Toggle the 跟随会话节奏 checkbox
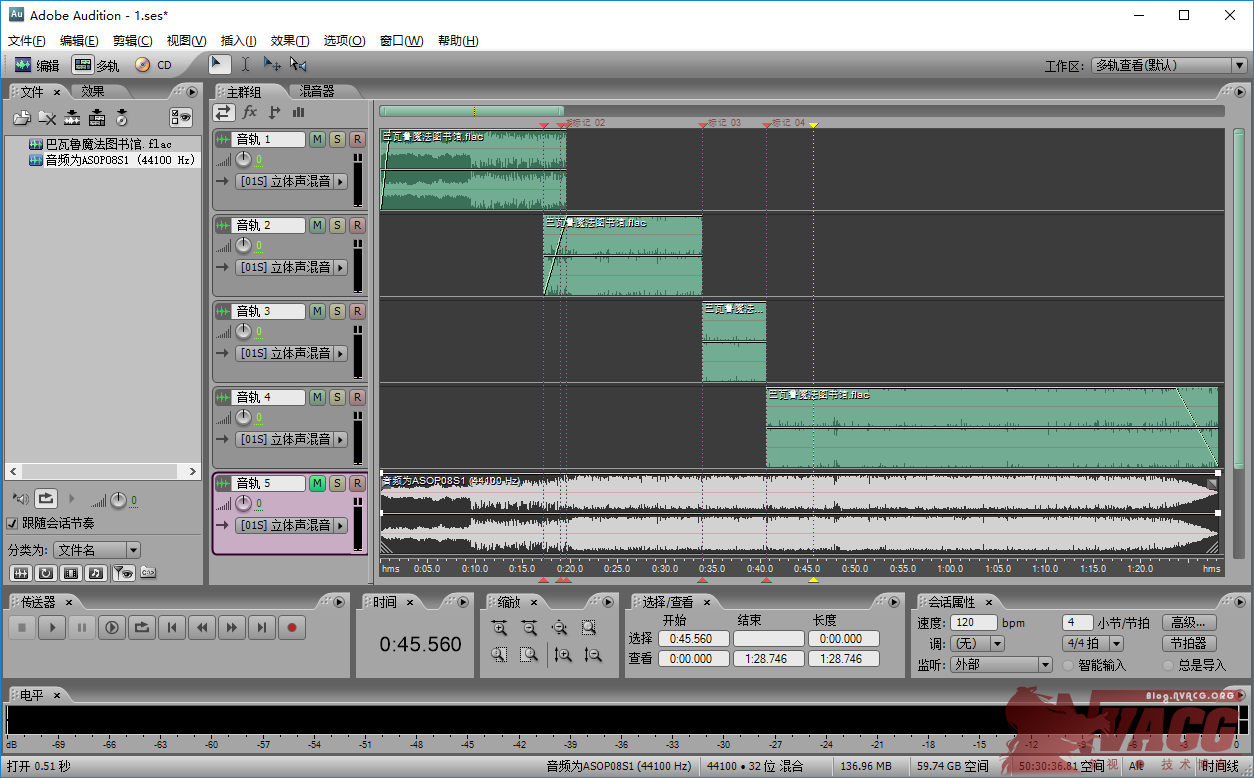 12,523
